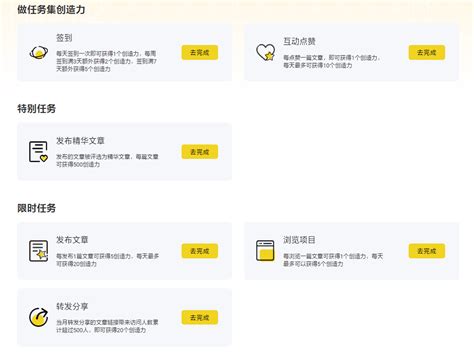The height and width of the screenshot is (361, 474).
Task: Click the 限时任务 section heading
Action: (36, 208)
